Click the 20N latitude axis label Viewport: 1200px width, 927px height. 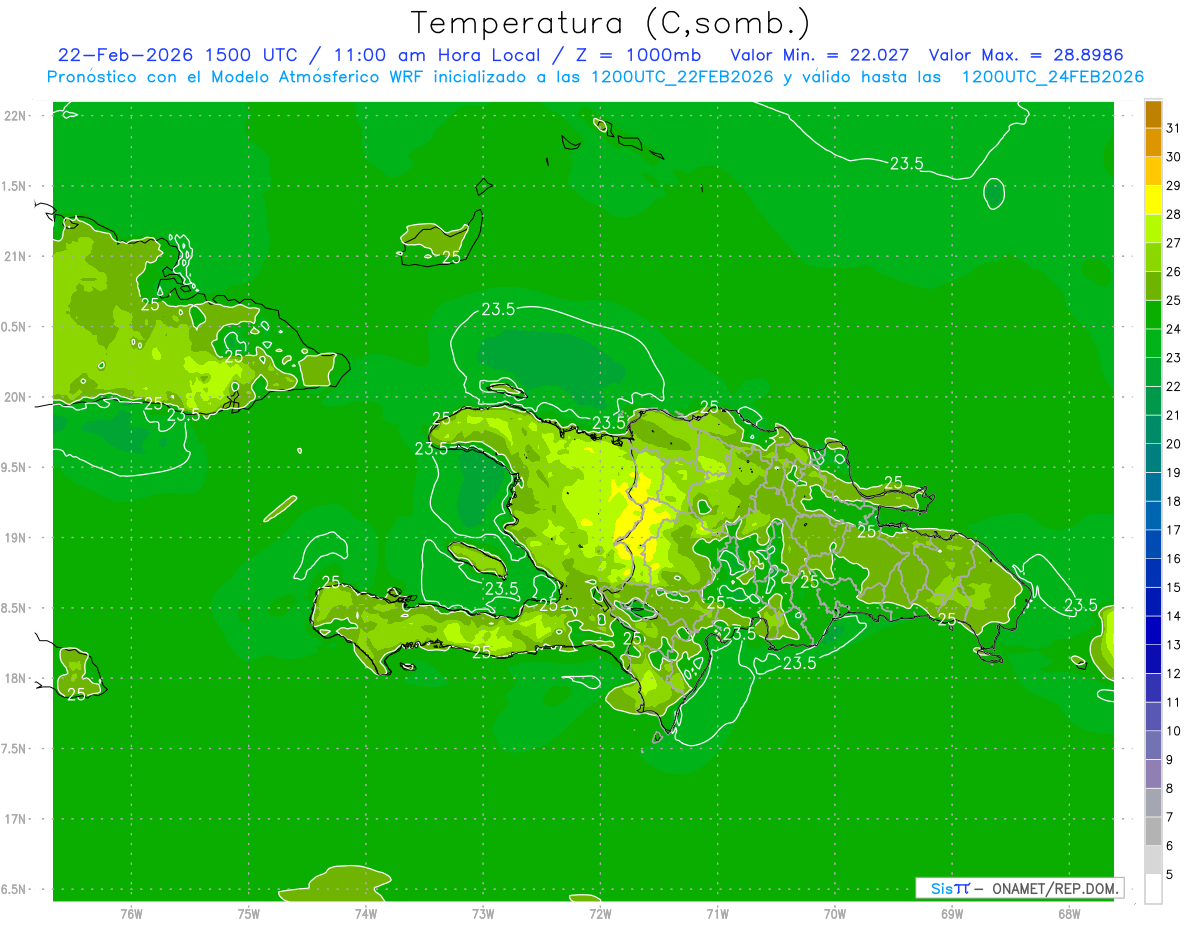point(15,397)
